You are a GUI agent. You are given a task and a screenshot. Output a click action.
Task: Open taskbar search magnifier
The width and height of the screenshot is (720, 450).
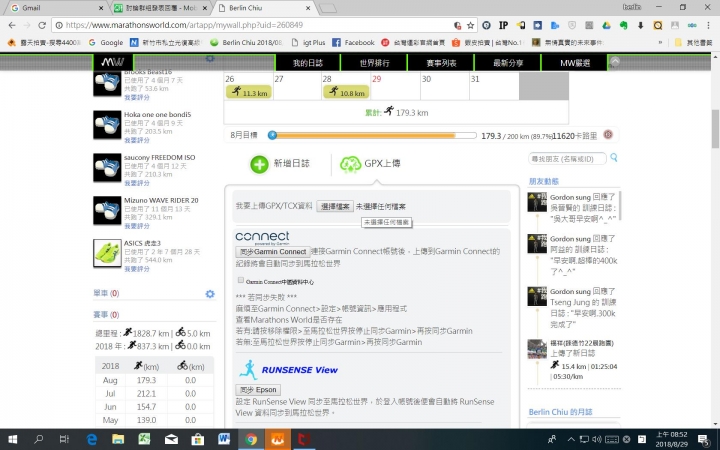coord(39,439)
